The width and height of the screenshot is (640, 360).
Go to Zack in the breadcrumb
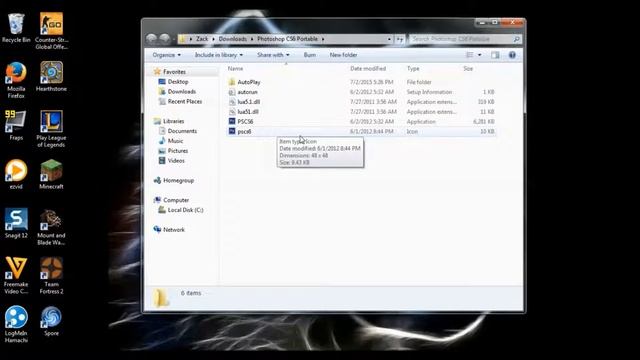[x=202, y=39]
